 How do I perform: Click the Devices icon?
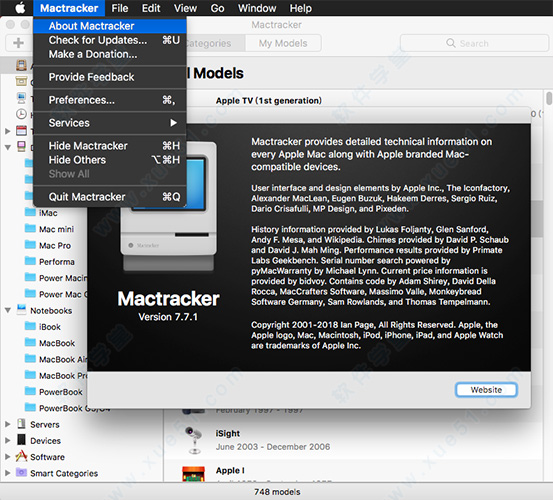tap(21, 440)
